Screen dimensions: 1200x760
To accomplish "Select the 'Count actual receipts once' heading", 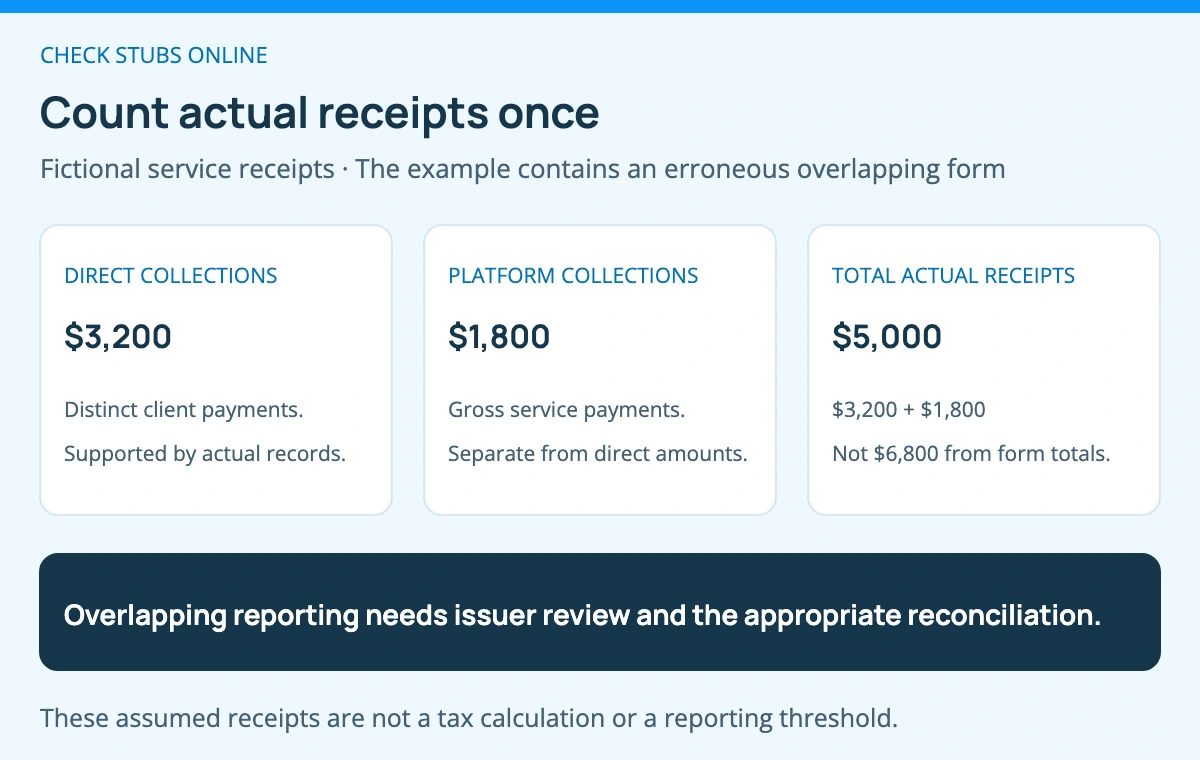I will [319, 113].
